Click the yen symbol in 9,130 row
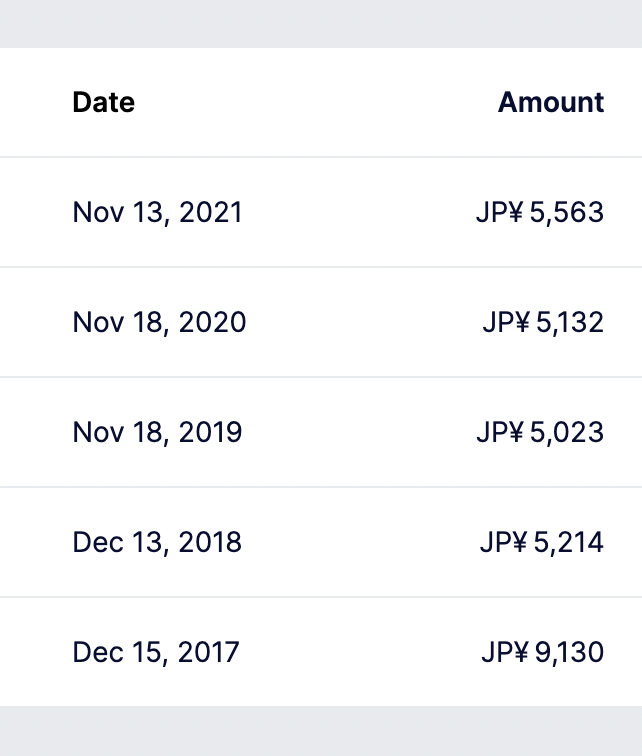 tap(519, 652)
